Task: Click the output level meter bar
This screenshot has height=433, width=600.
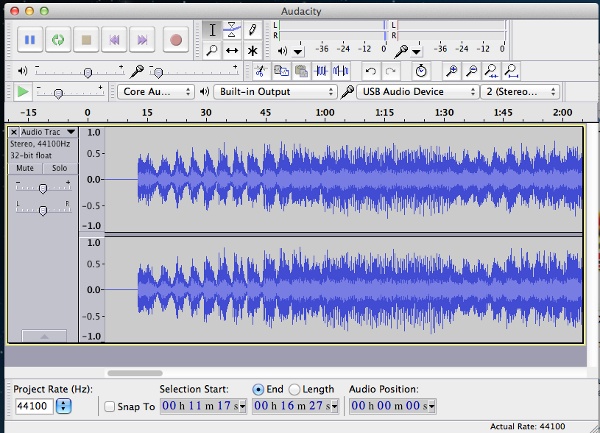Action: point(333,30)
